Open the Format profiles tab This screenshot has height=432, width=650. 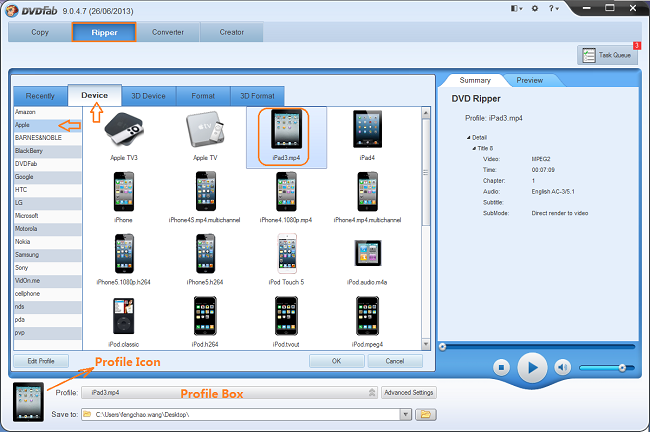[x=203, y=96]
